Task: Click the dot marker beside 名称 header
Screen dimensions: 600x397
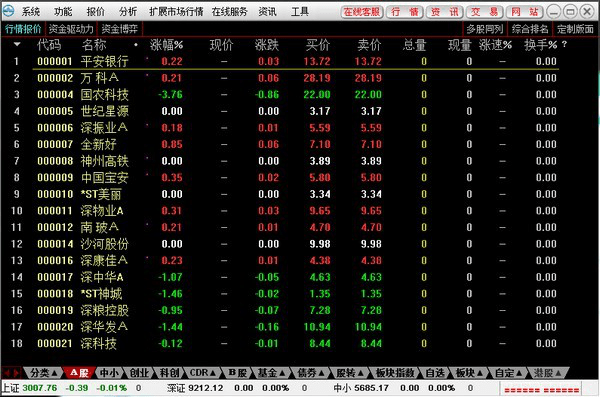Action: point(136,45)
